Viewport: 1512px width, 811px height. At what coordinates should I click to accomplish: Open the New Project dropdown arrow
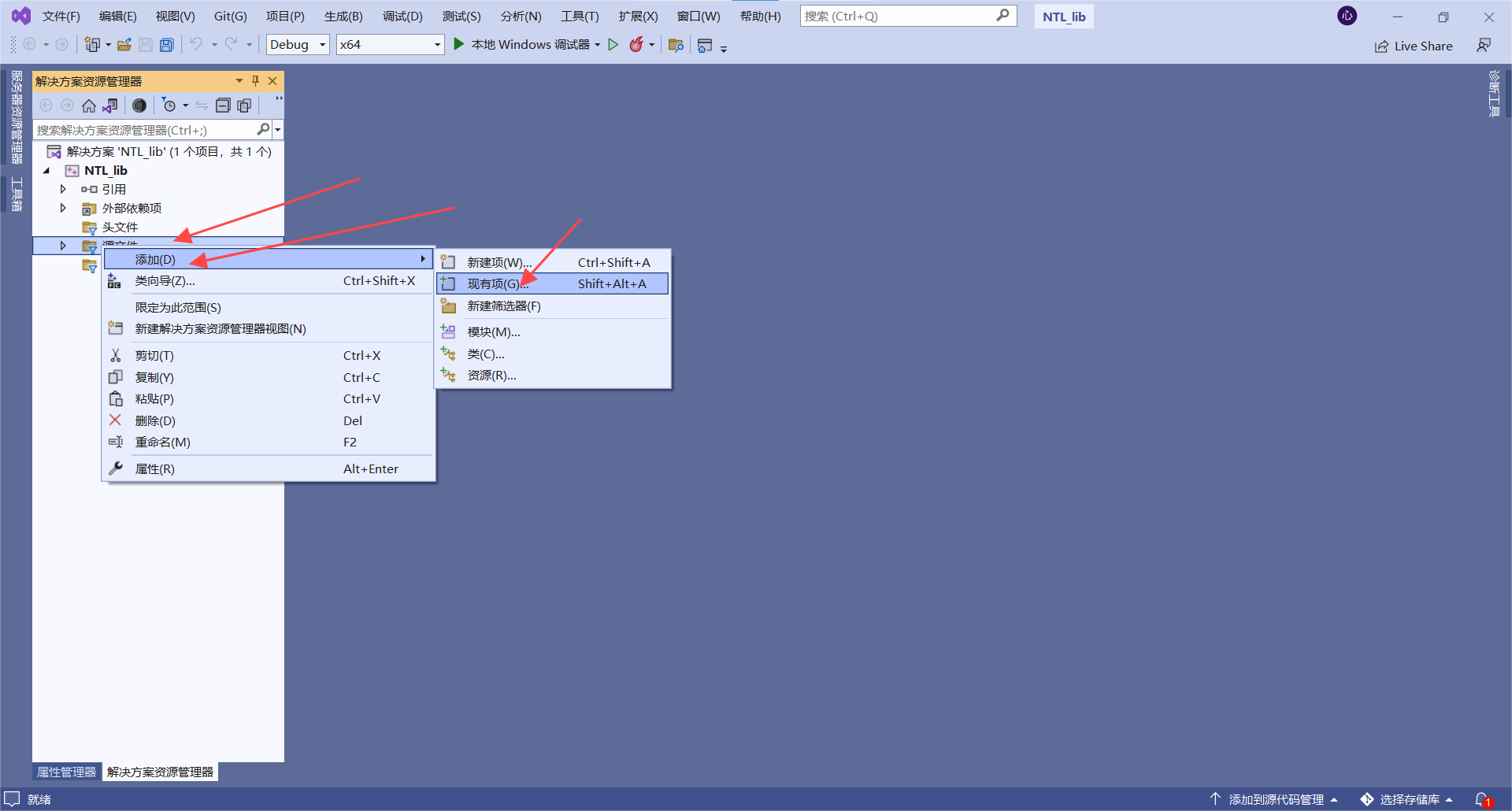tap(109, 45)
